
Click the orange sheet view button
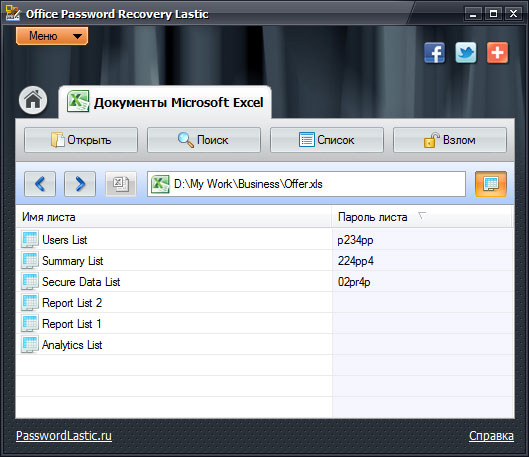pyautogui.click(x=491, y=184)
